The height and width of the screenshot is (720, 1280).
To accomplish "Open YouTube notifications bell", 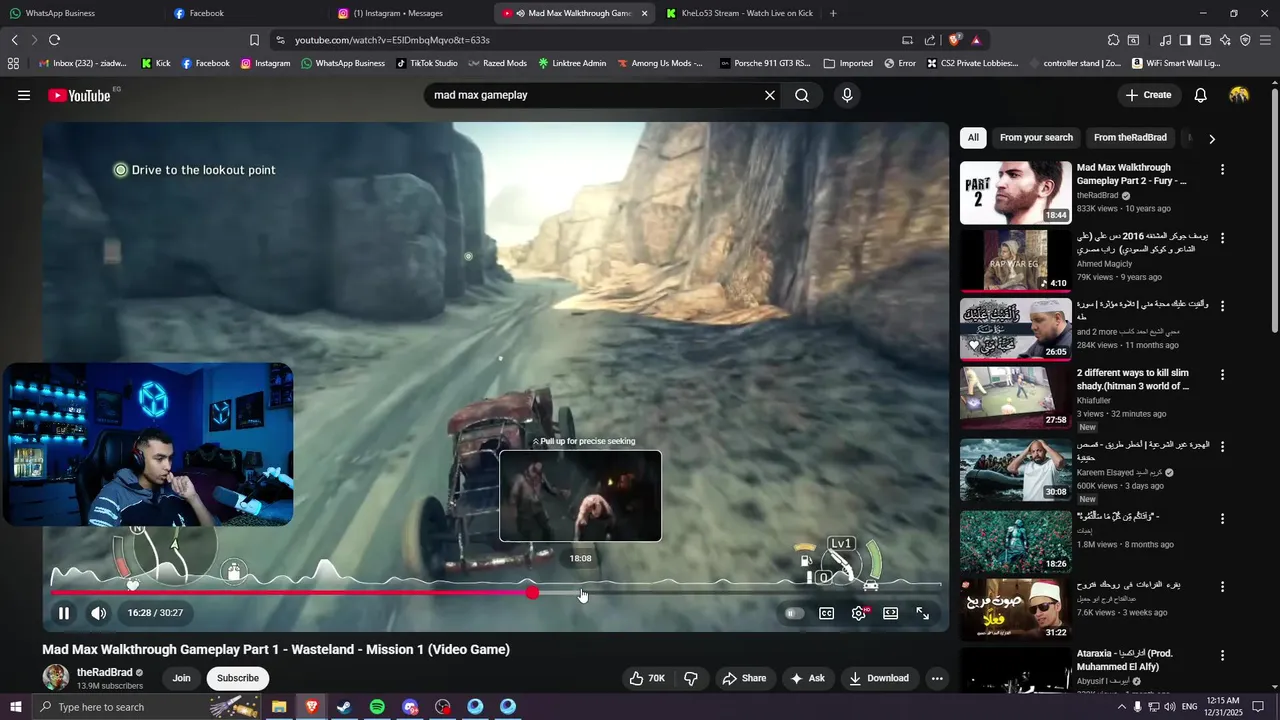I will point(1201,95).
